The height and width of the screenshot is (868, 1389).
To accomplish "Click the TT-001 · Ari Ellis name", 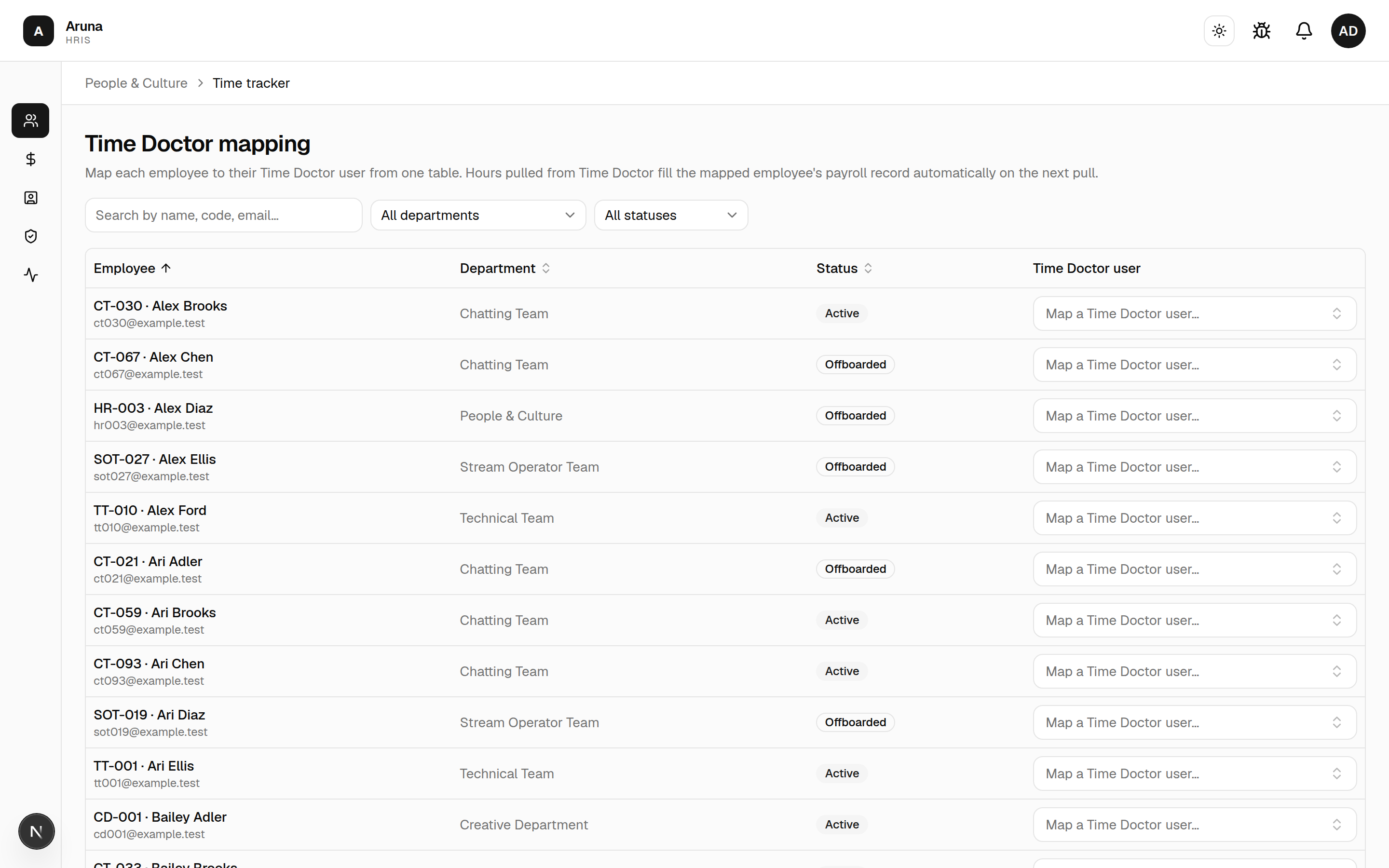I will coord(144,766).
